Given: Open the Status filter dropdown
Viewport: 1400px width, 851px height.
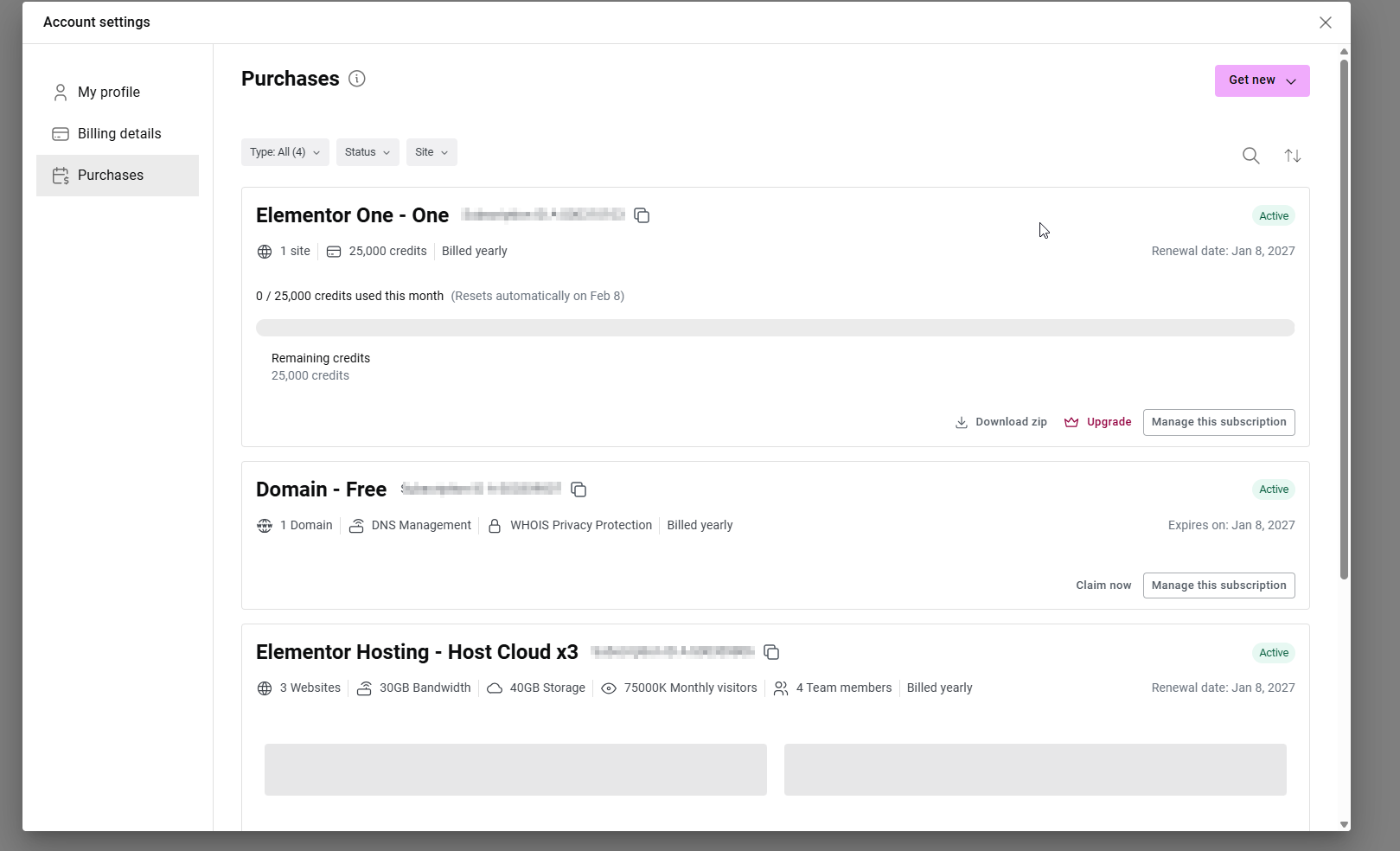Looking at the screenshot, I should pyautogui.click(x=368, y=152).
